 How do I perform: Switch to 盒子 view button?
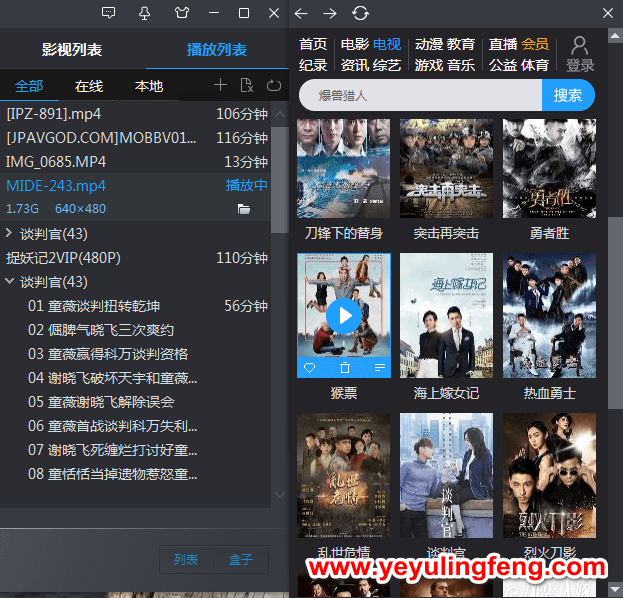(x=240, y=559)
